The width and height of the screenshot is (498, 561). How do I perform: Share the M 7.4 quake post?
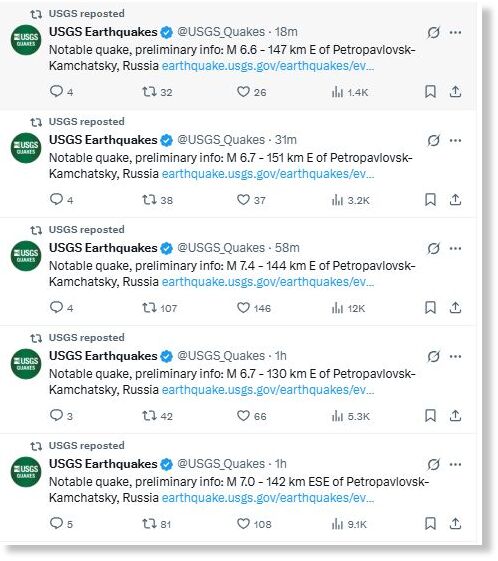coord(455,308)
